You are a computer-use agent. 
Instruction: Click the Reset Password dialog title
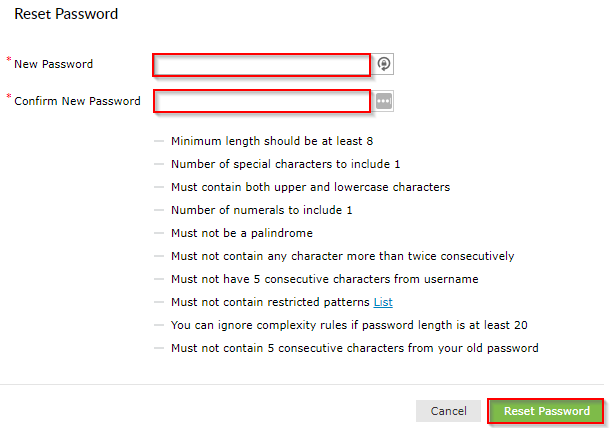66,14
